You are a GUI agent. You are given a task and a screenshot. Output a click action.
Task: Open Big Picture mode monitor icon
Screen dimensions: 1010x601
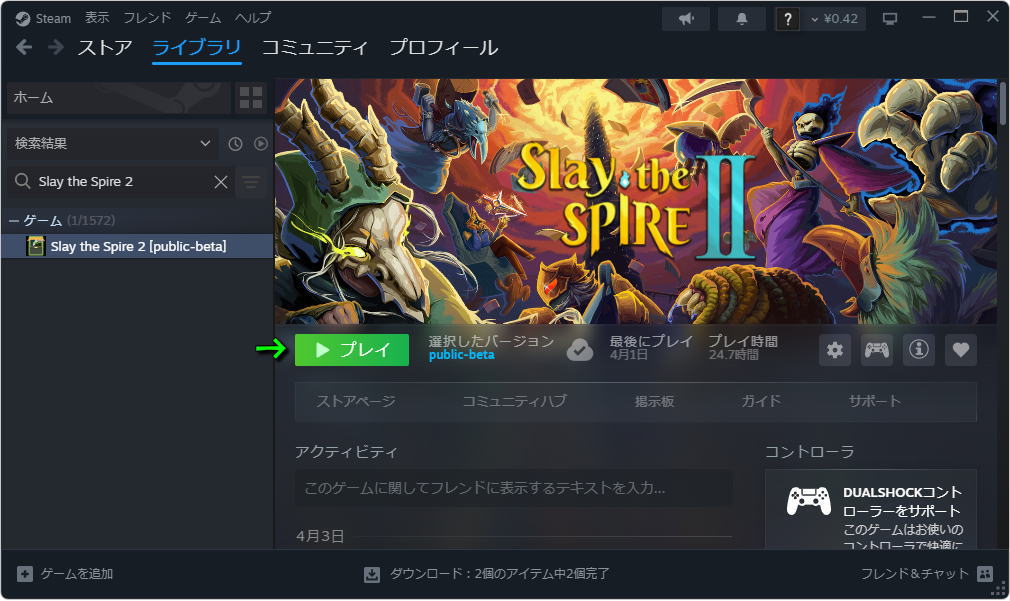click(x=890, y=19)
